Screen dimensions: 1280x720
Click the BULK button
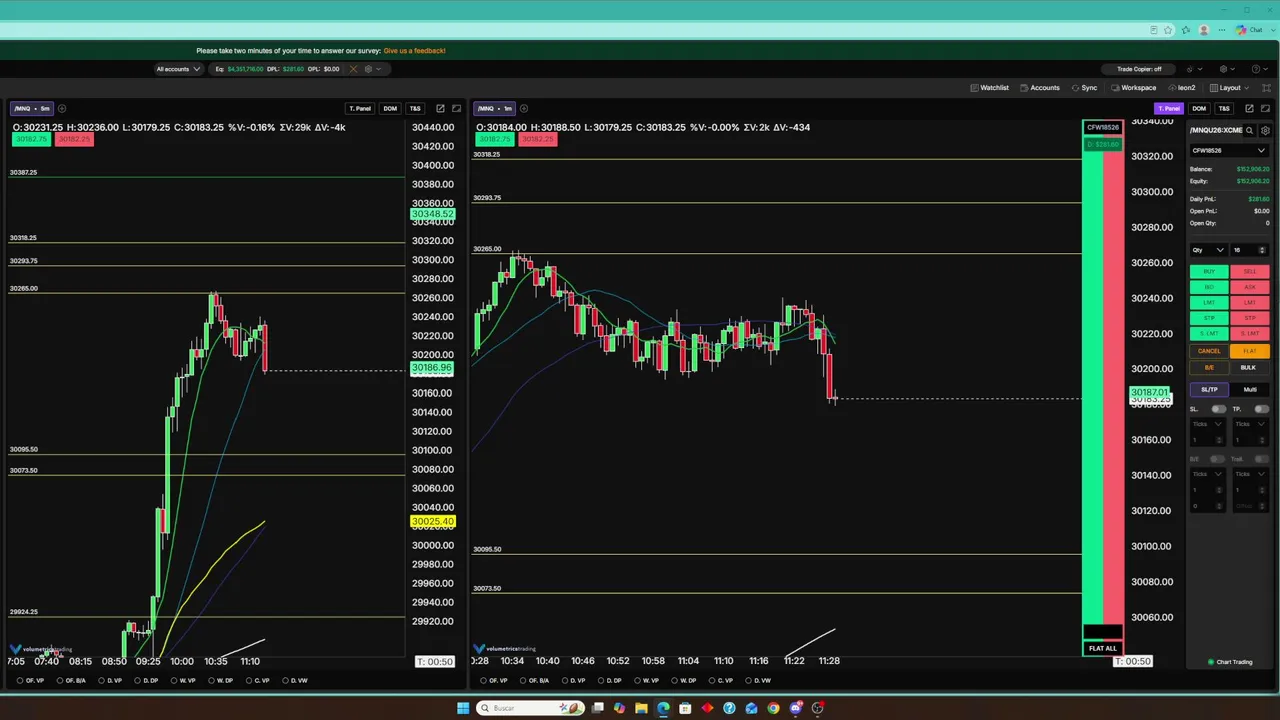tap(1248, 367)
